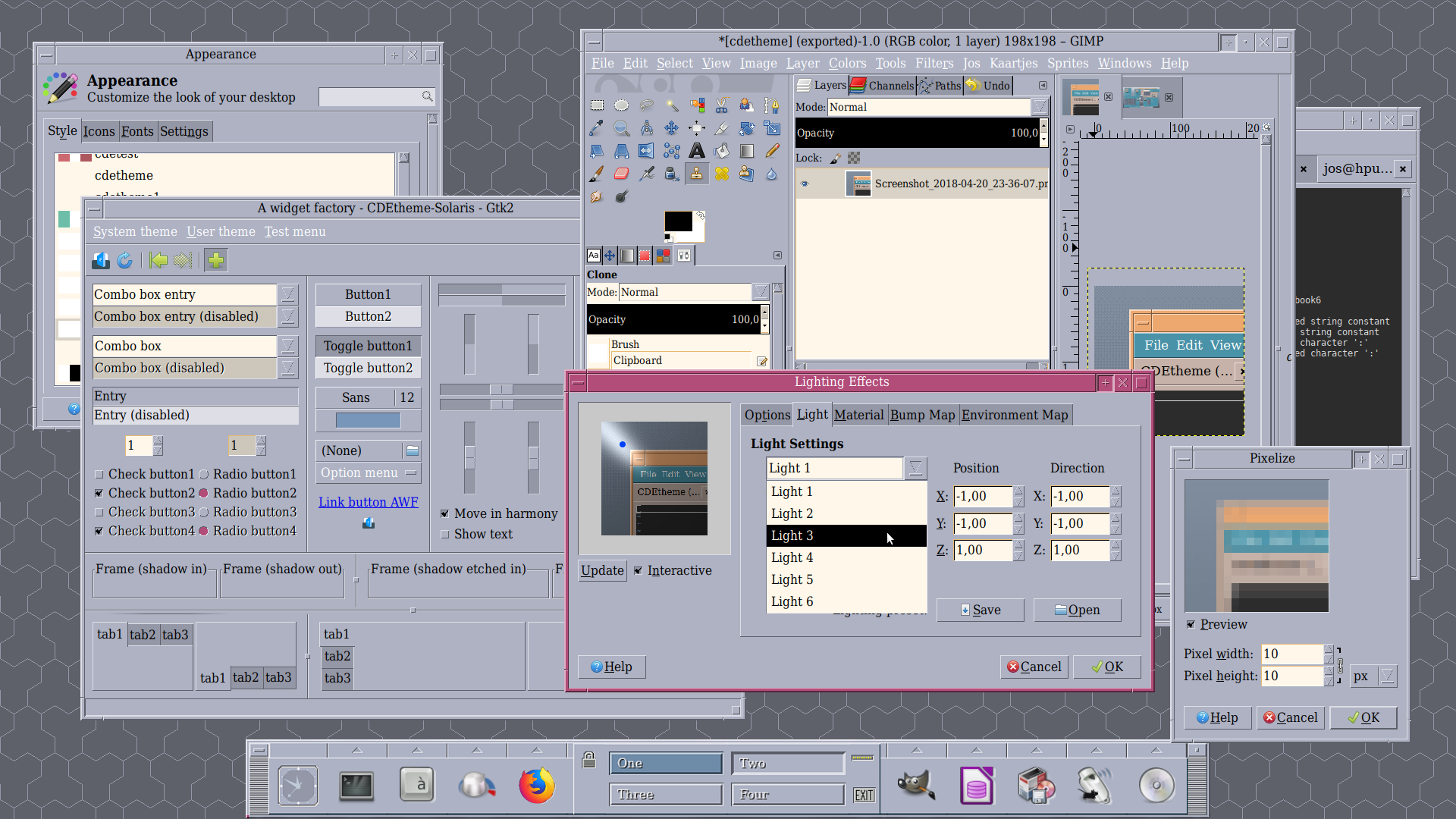Select the Scissors Select tool
1456x819 pixels.
click(x=721, y=105)
